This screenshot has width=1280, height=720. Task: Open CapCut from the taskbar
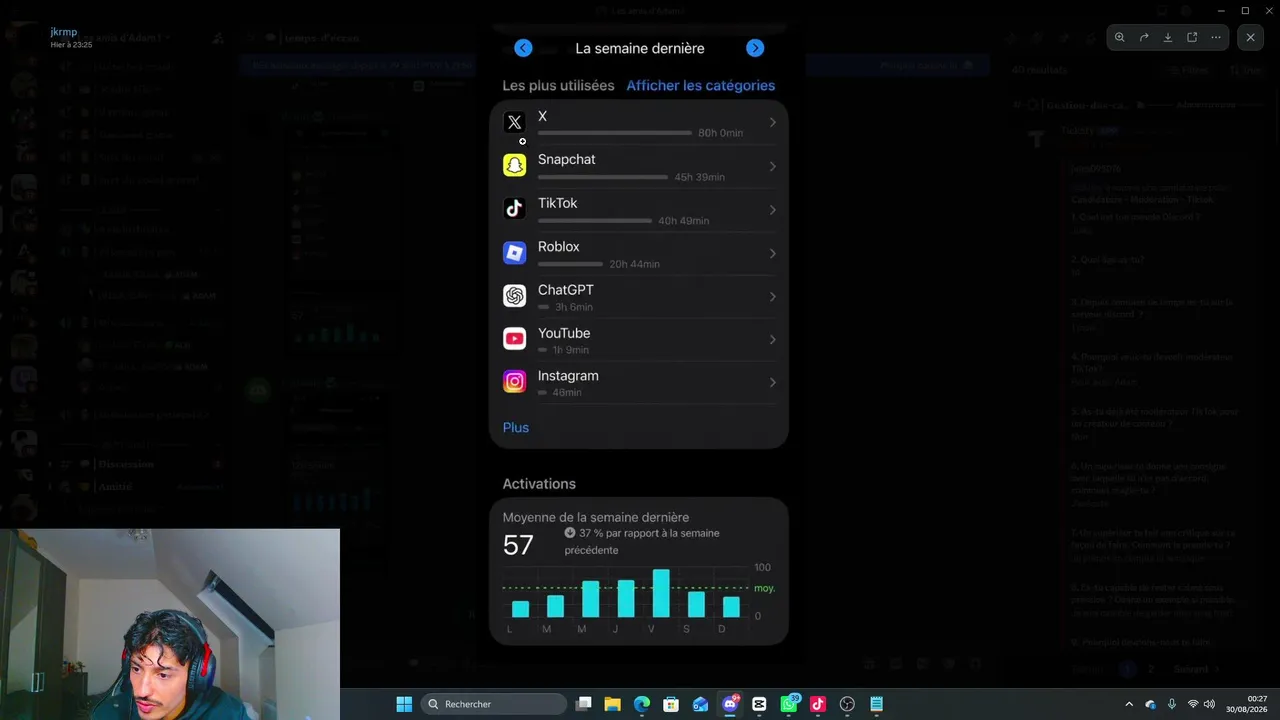pyautogui.click(x=759, y=704)
